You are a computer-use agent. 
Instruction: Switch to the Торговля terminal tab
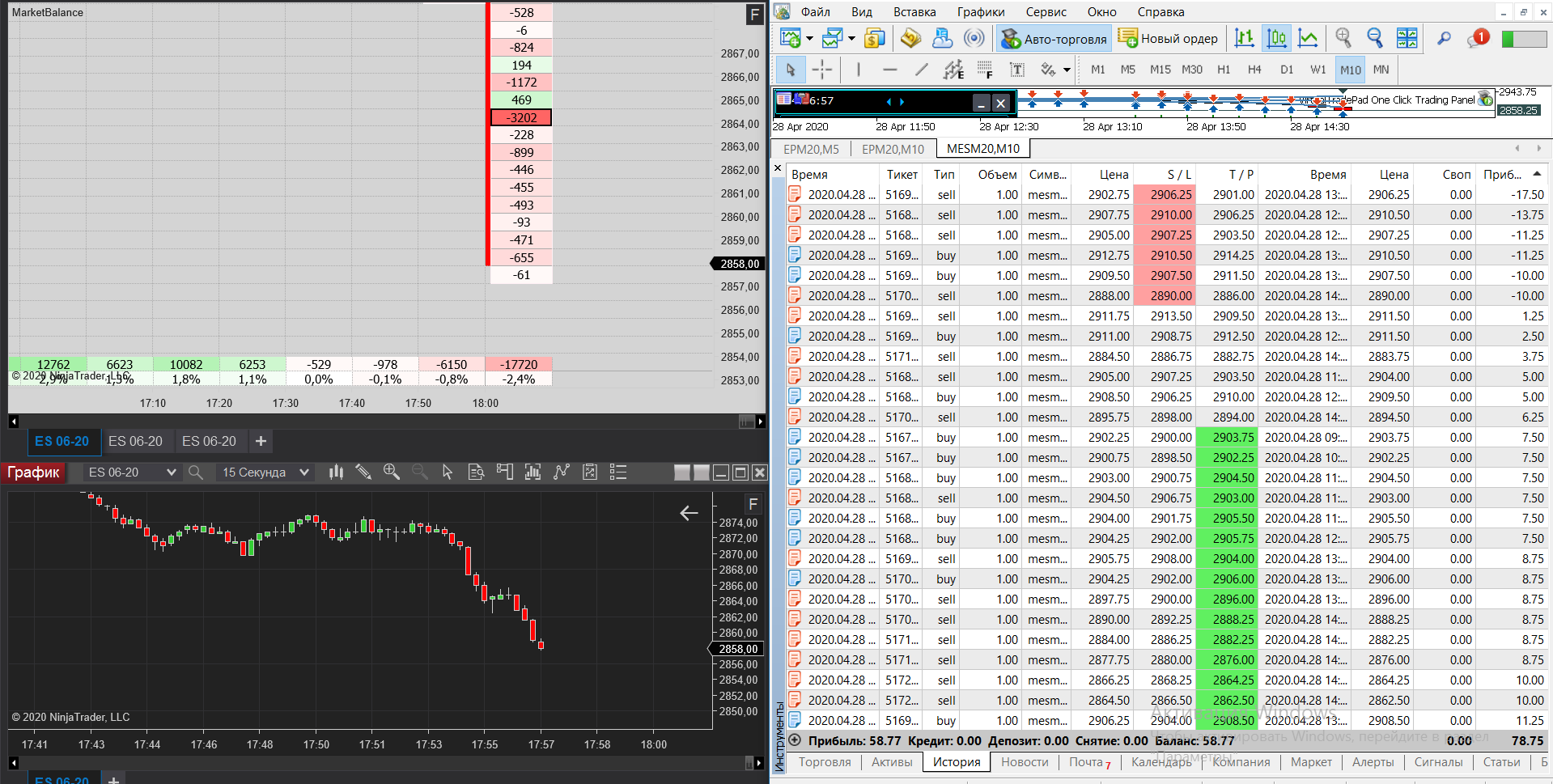[825, 762]
